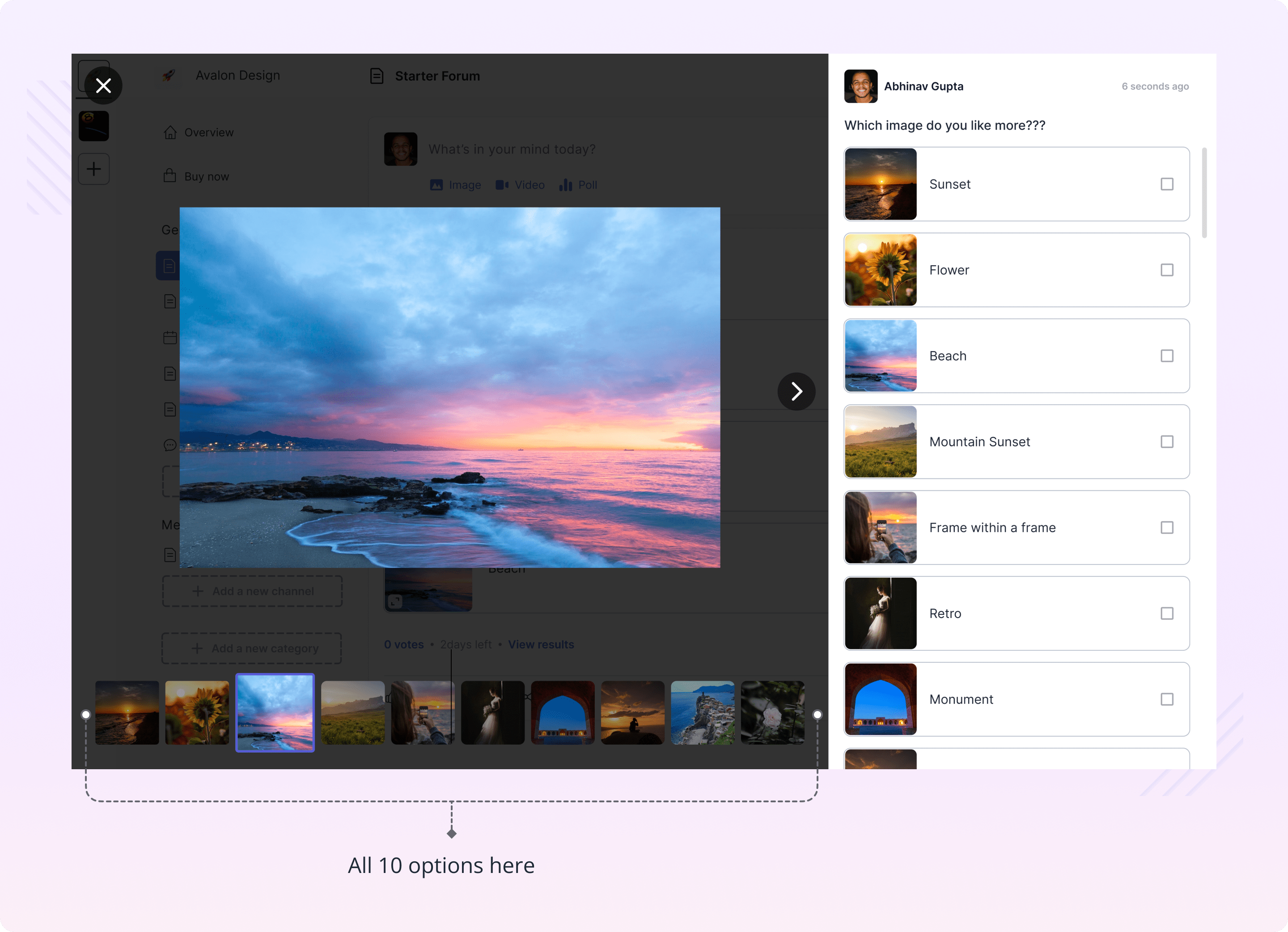The height and width of the screenshot is (932, 1288).
Task: Open Buy now in sidebar
Action: 196,176
